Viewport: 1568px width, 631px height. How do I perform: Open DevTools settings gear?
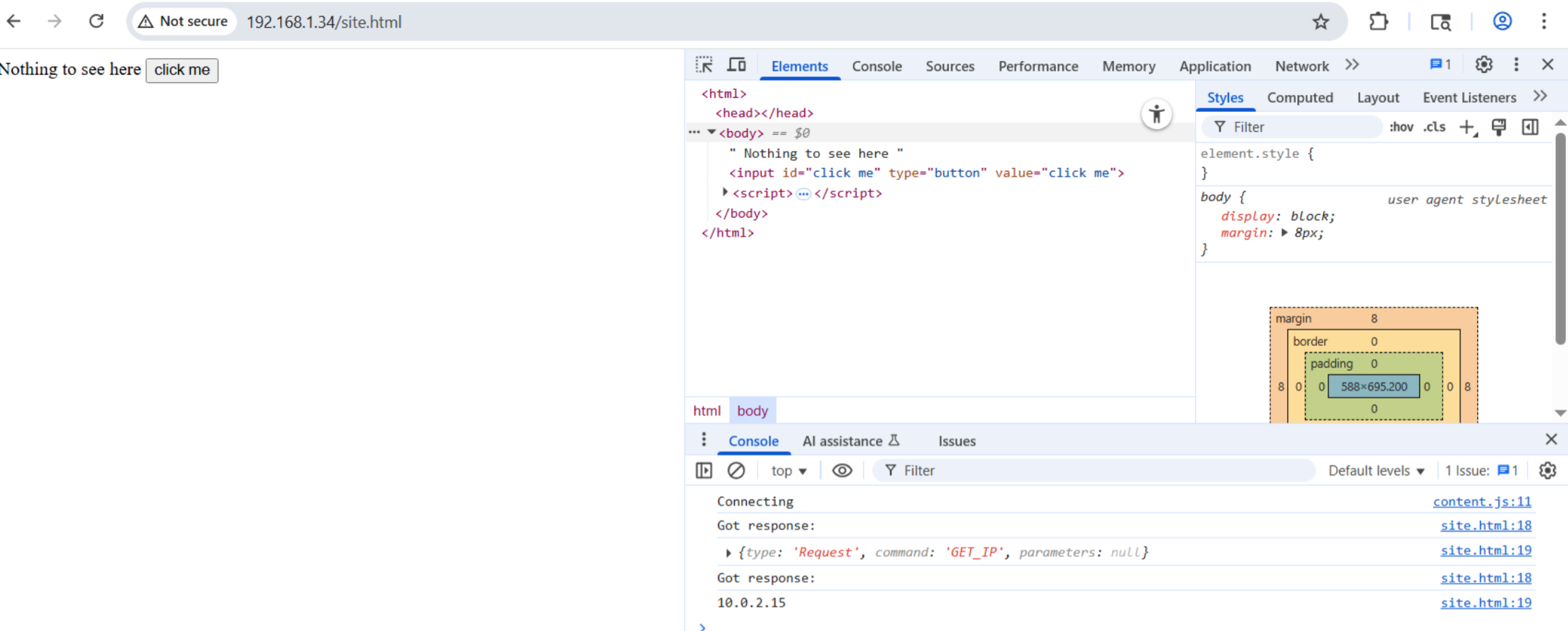click(x=1484, y=65)
